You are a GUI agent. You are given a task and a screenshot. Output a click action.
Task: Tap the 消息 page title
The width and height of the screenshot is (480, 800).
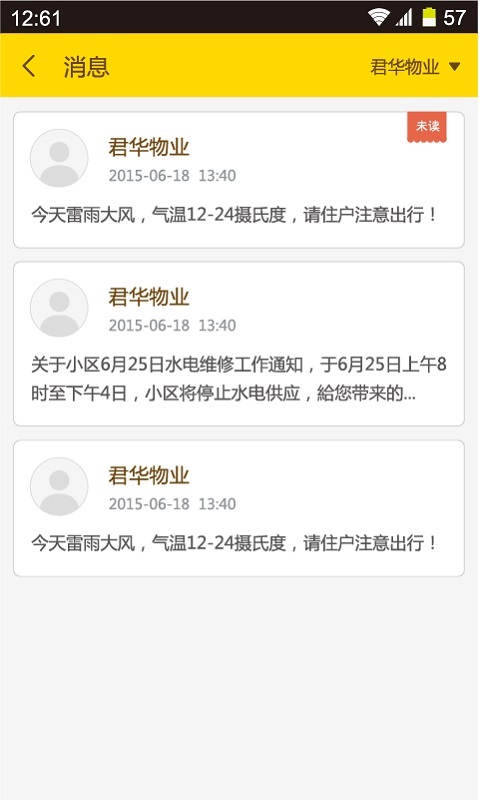point(86,67)
